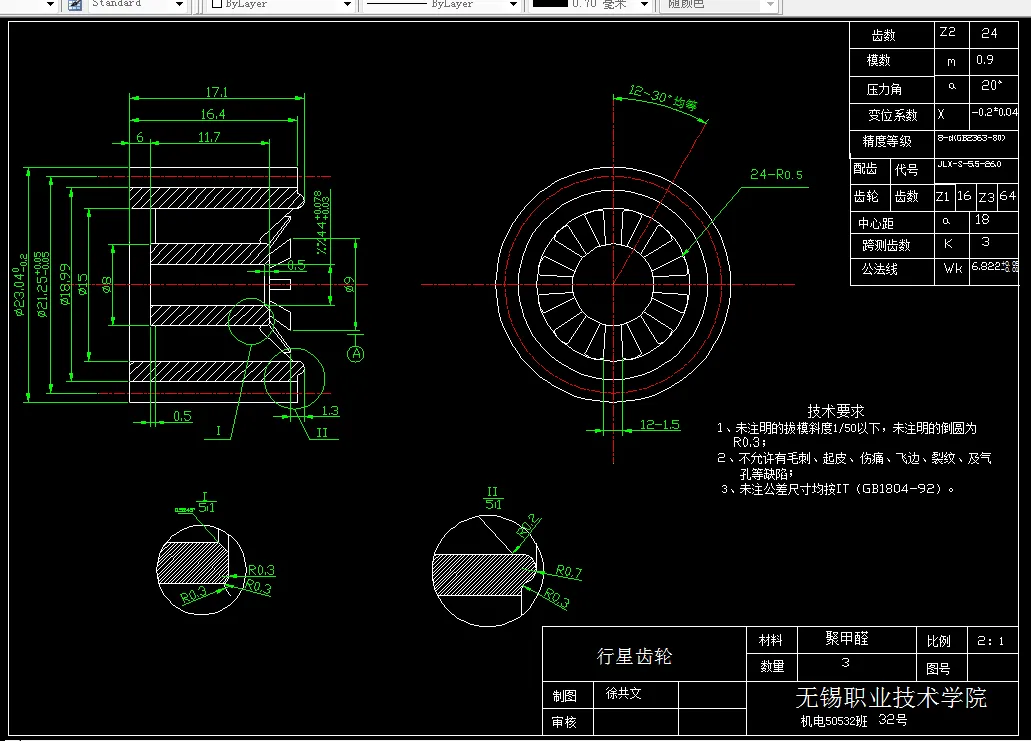This screenshot has width=1031, height=741.
Task: Click the 行星齿轮 title block text
Action: point(634,656)
